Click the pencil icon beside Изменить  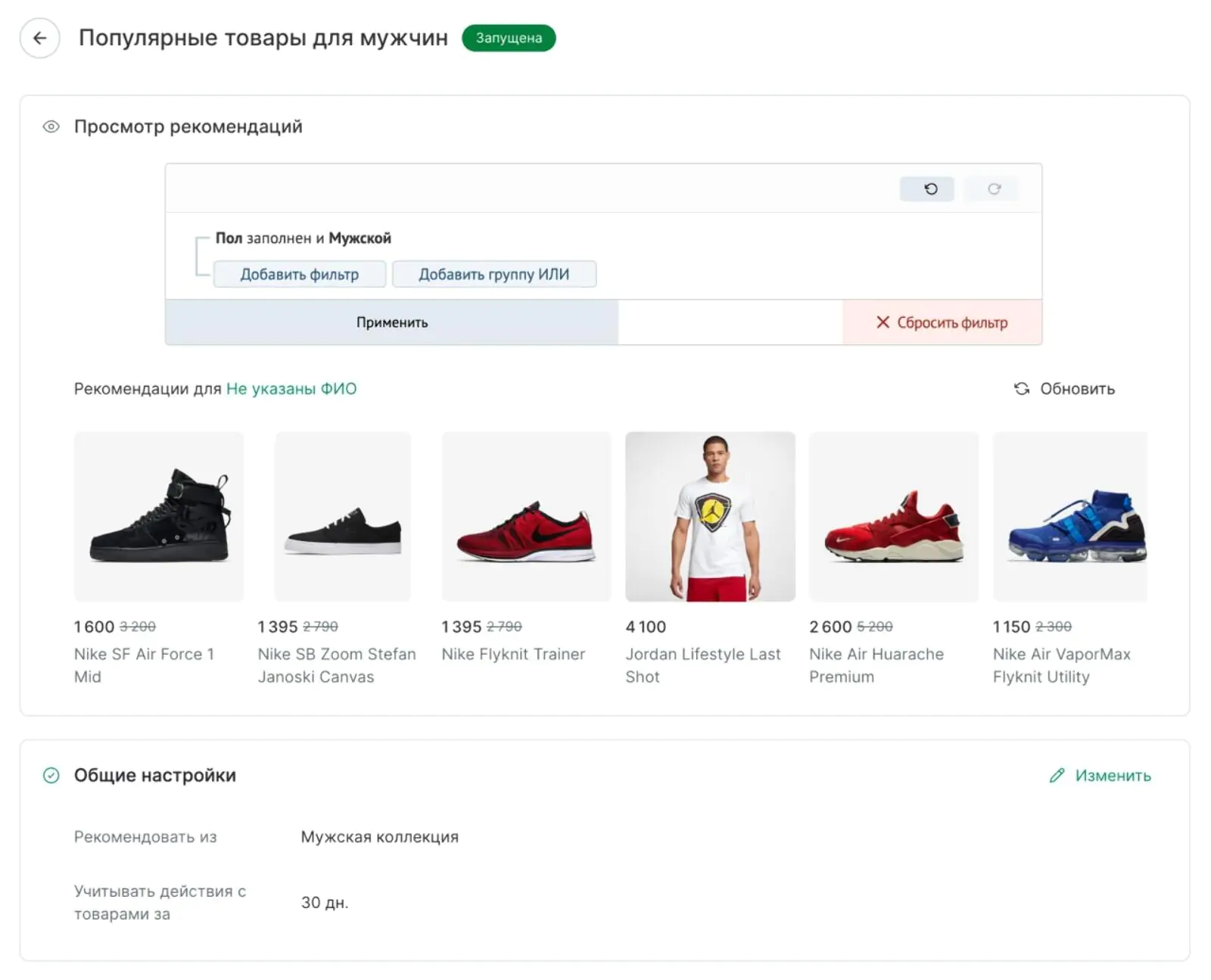coord(1057,776)
